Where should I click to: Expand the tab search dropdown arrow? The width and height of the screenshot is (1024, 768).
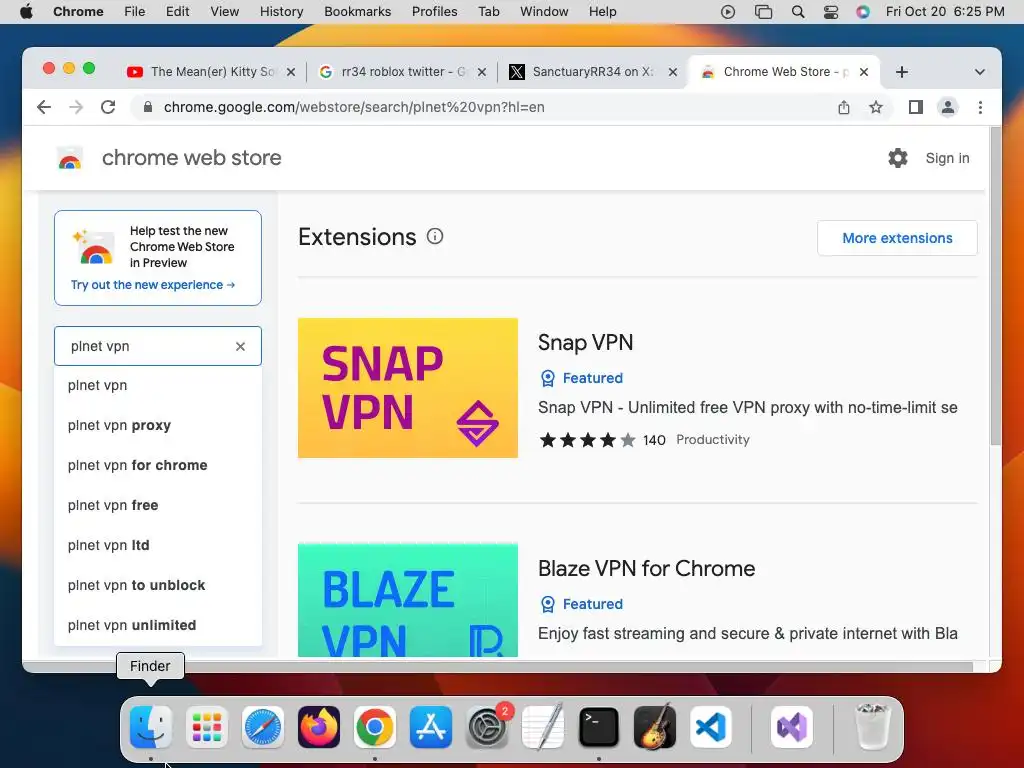[980, 72]
